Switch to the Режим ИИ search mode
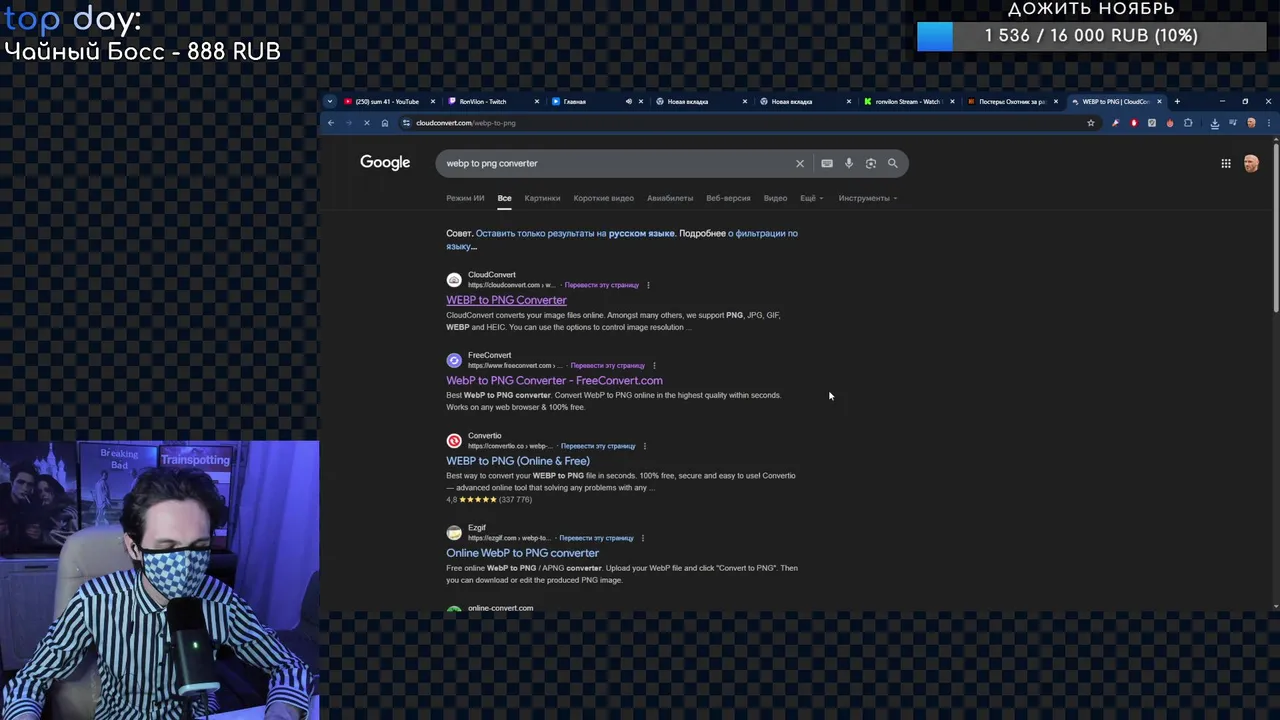 tap(465, 198)
